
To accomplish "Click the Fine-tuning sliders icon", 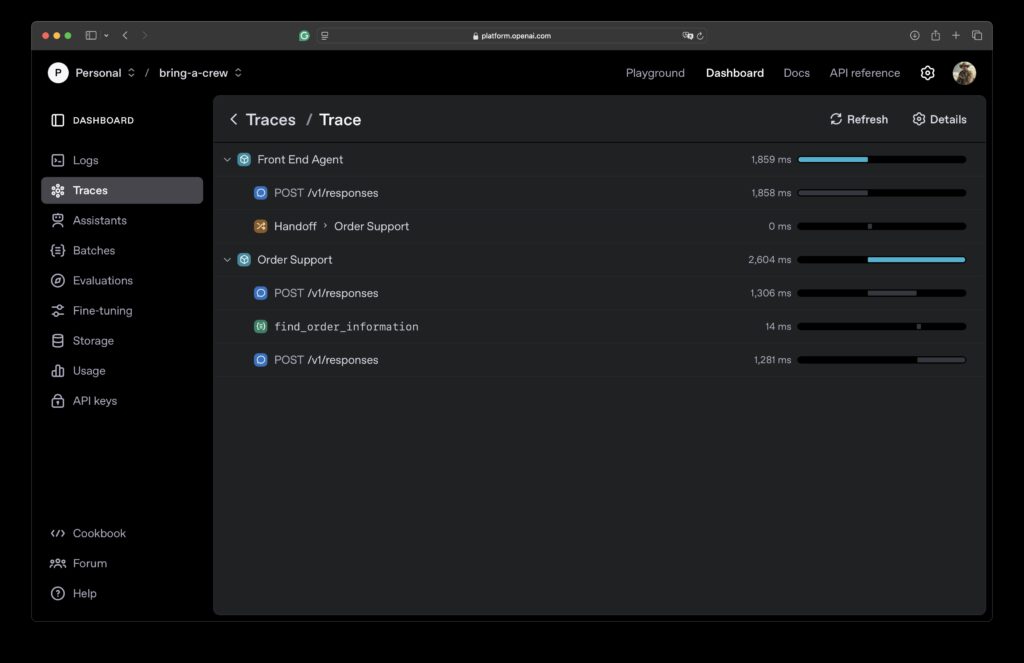I will (x=57, y=310).
